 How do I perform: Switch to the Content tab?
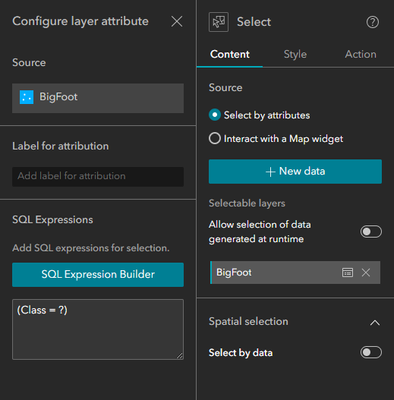point(230,54)
